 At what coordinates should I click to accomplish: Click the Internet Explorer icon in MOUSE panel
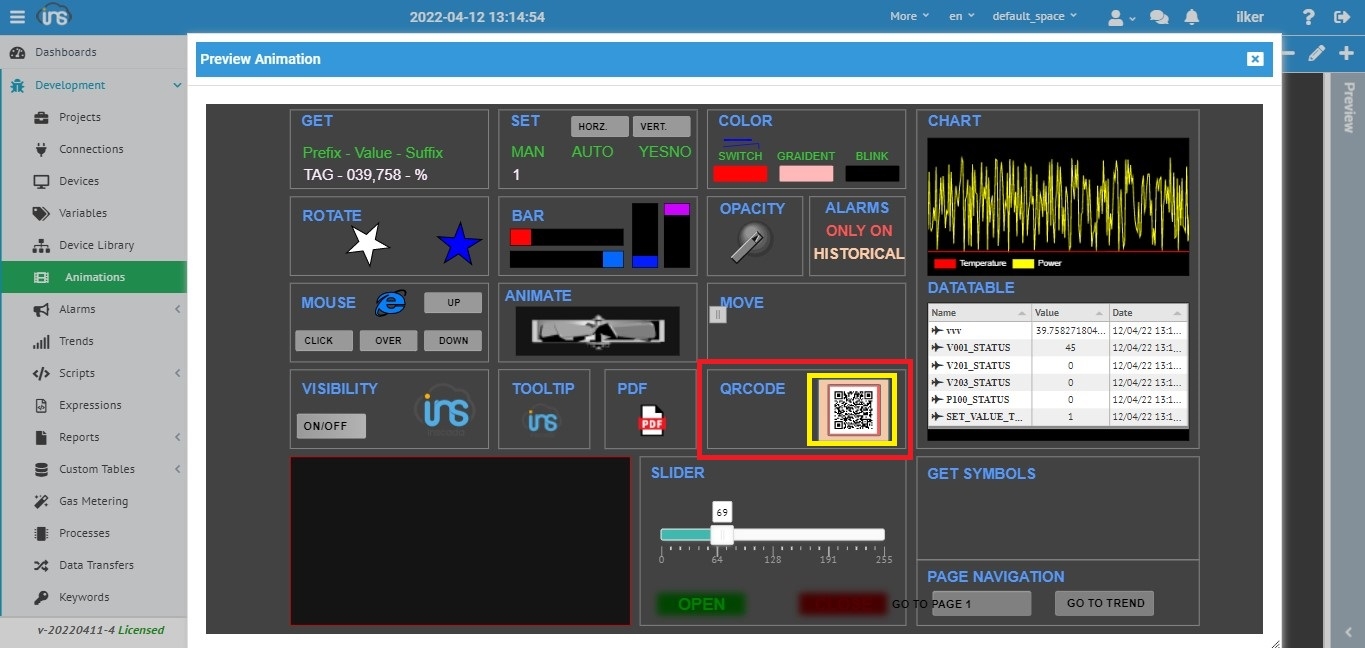(x=390, y=303)
